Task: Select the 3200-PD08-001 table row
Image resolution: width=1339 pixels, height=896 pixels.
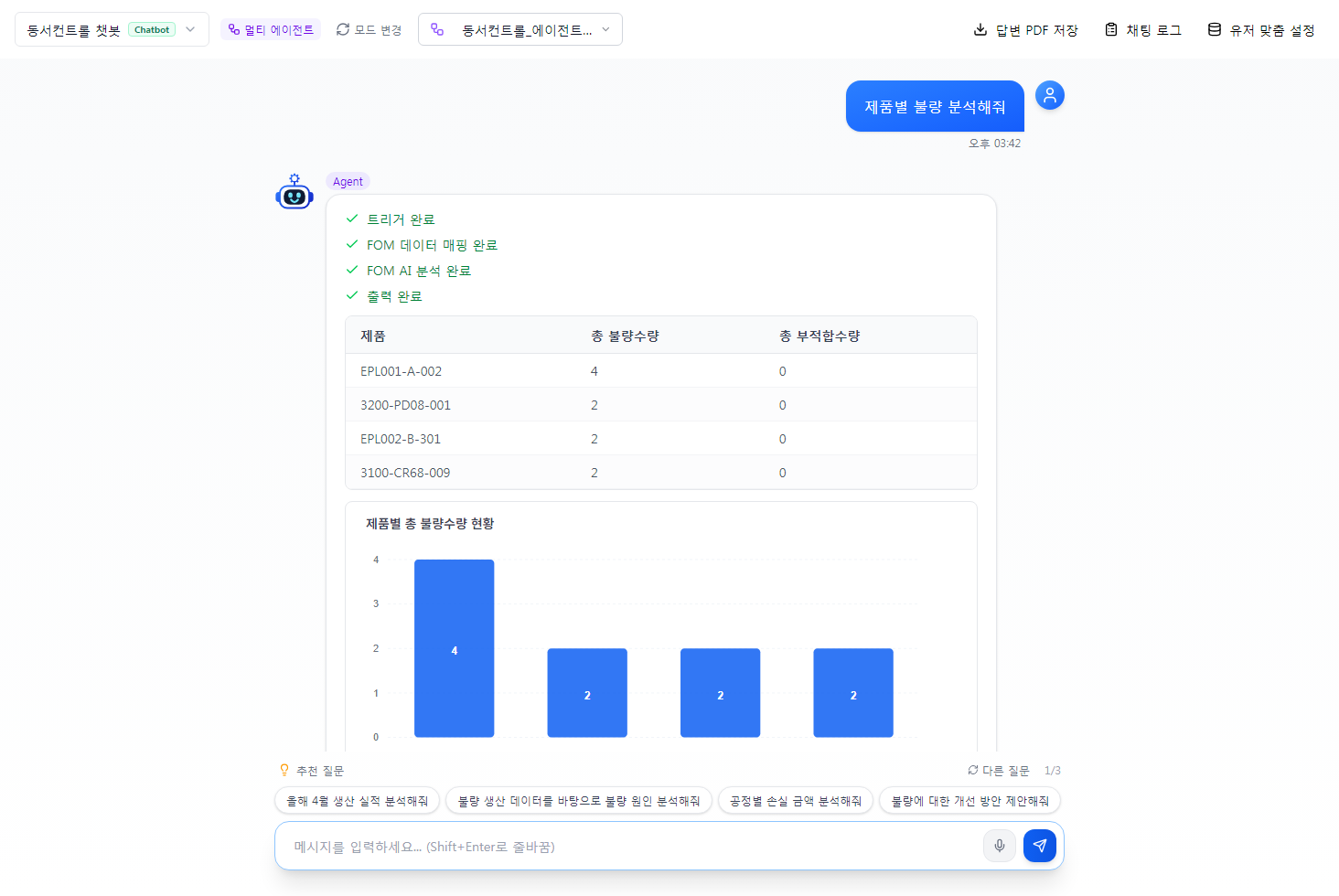Action: [x=661, y=405]
